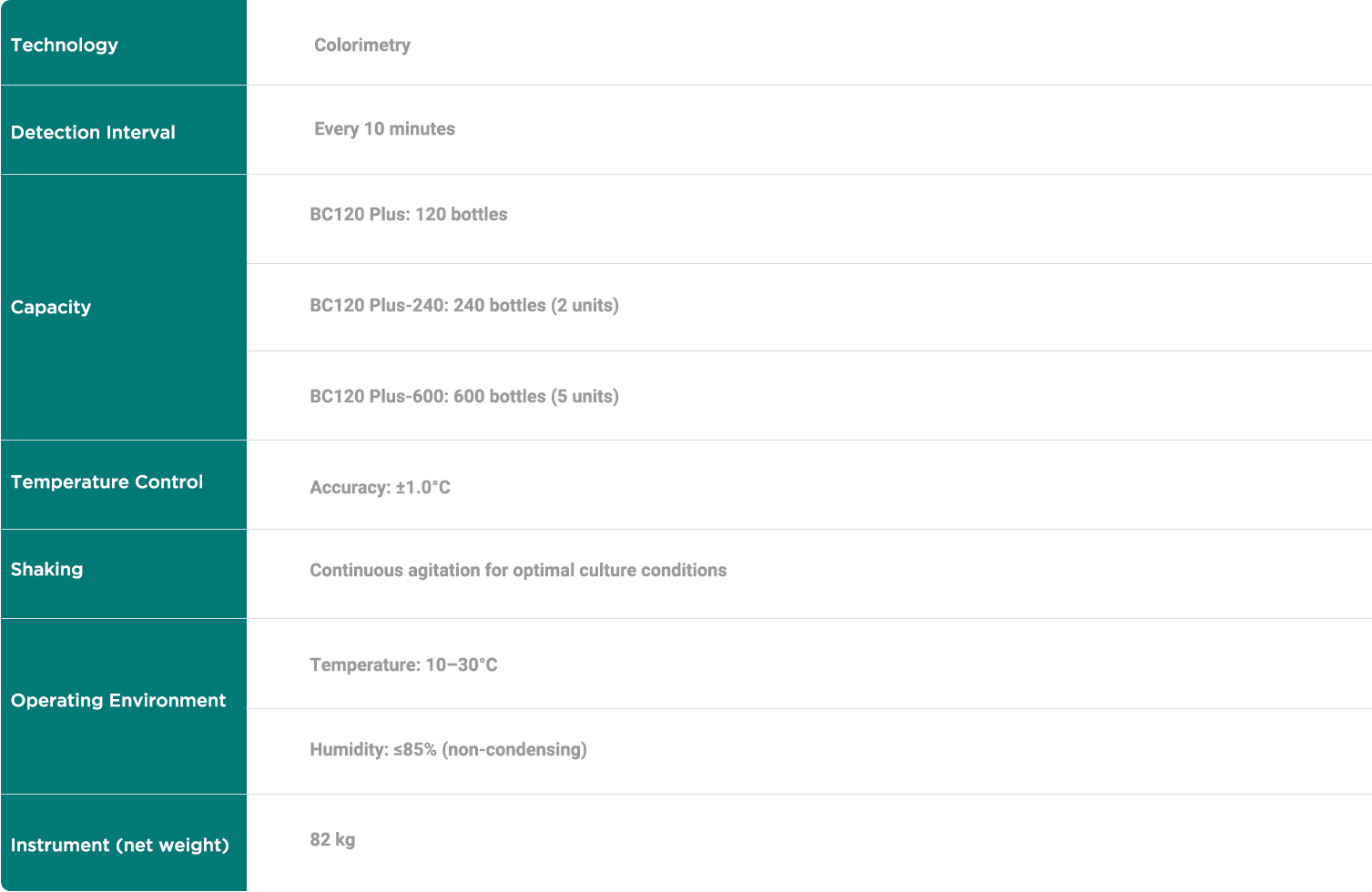Click the 'BC120 Plus-240' model text
The image size is (1372, 892).
coord(377,305)
